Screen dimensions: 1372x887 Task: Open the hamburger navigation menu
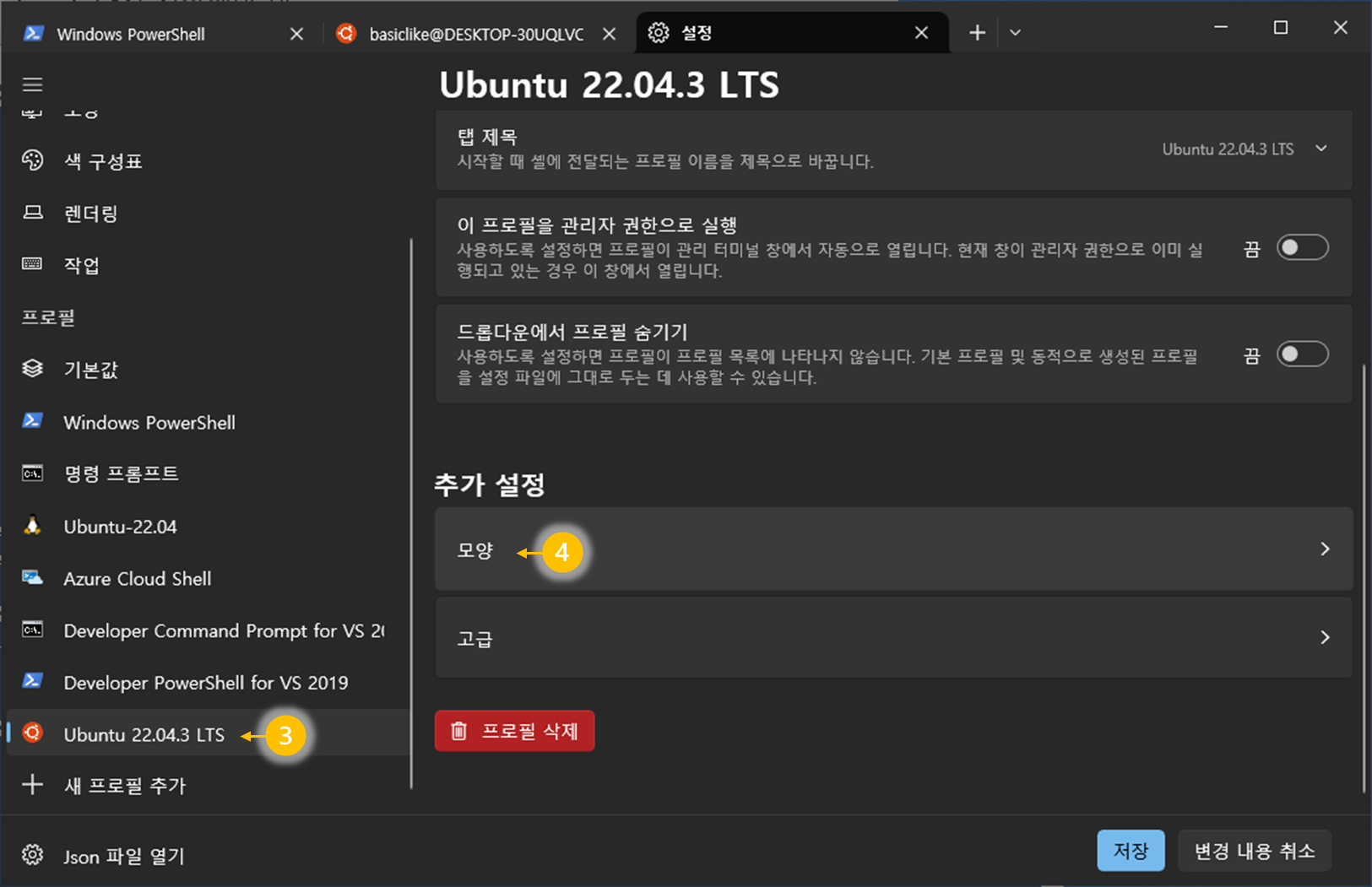[32, 84]
